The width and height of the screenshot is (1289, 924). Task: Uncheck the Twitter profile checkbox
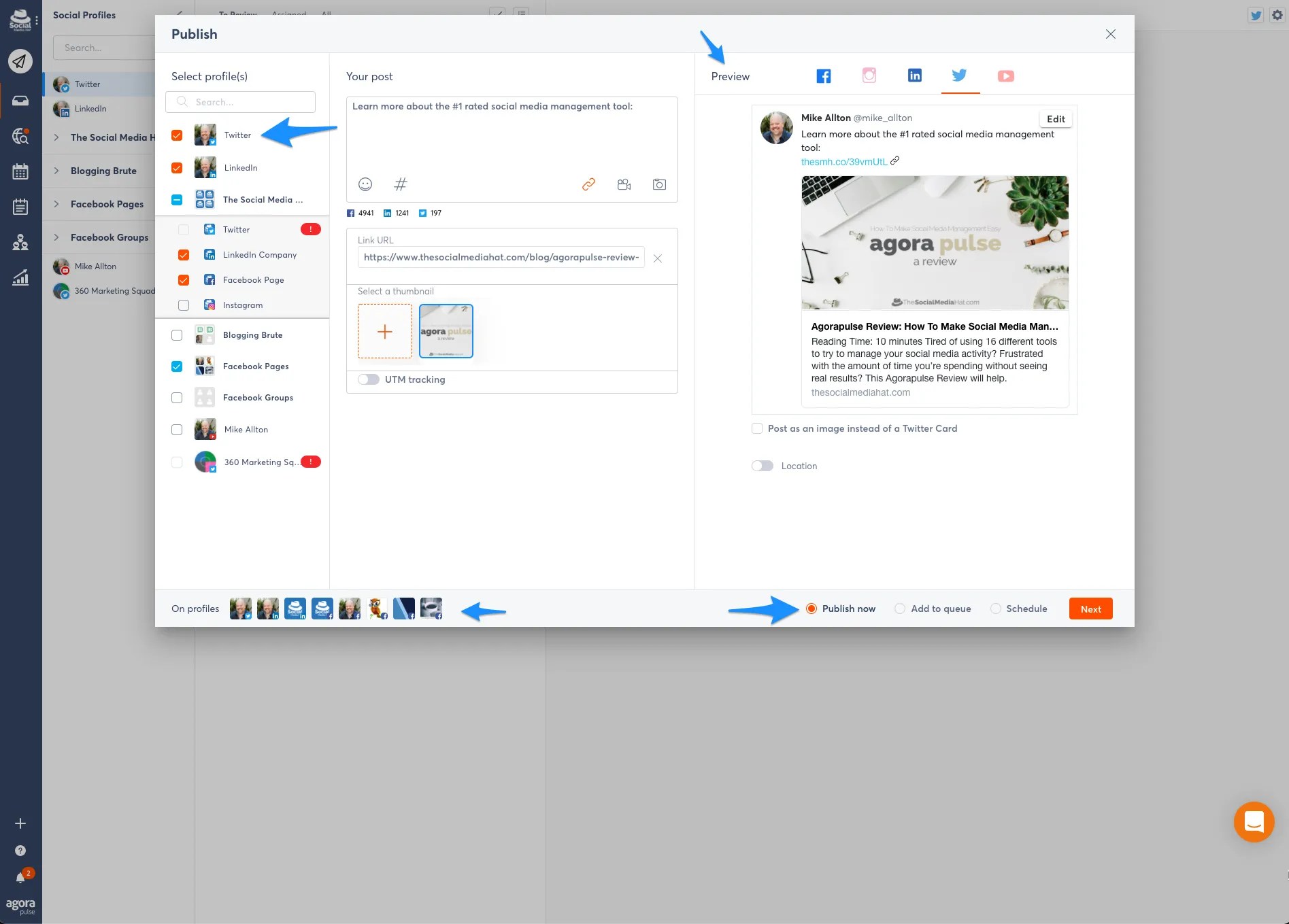177,135
